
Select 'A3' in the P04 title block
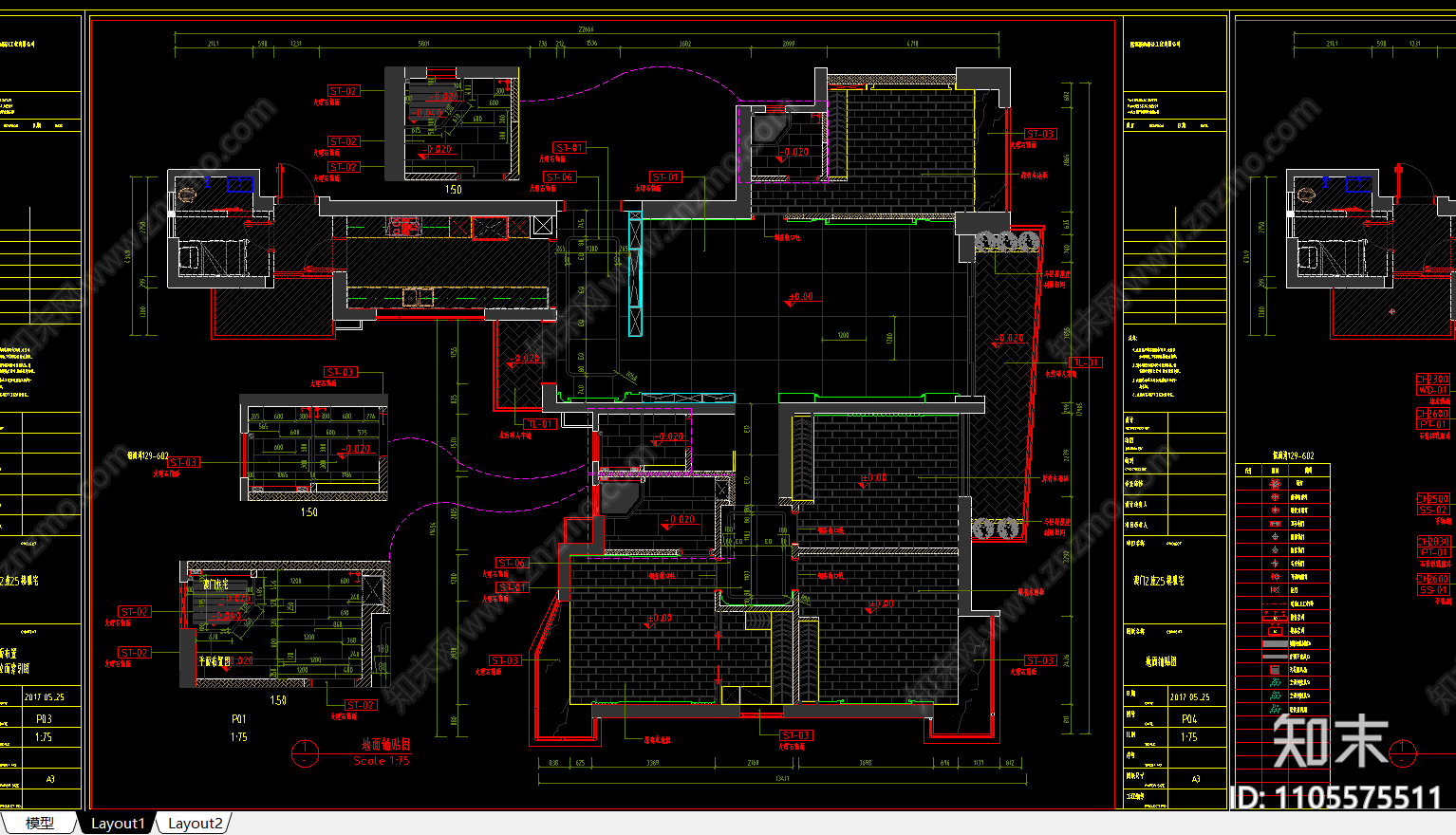coord(1196,779)
